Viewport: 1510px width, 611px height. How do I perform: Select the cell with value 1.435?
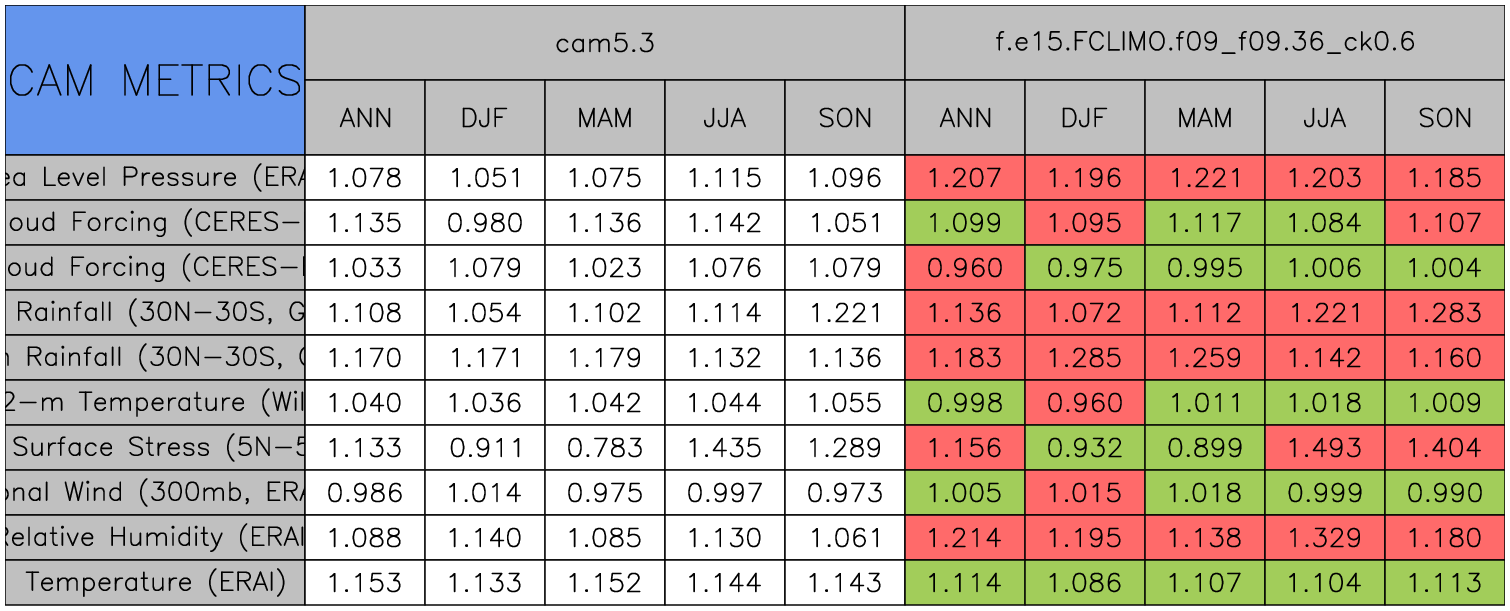click(x=725, y=447)
